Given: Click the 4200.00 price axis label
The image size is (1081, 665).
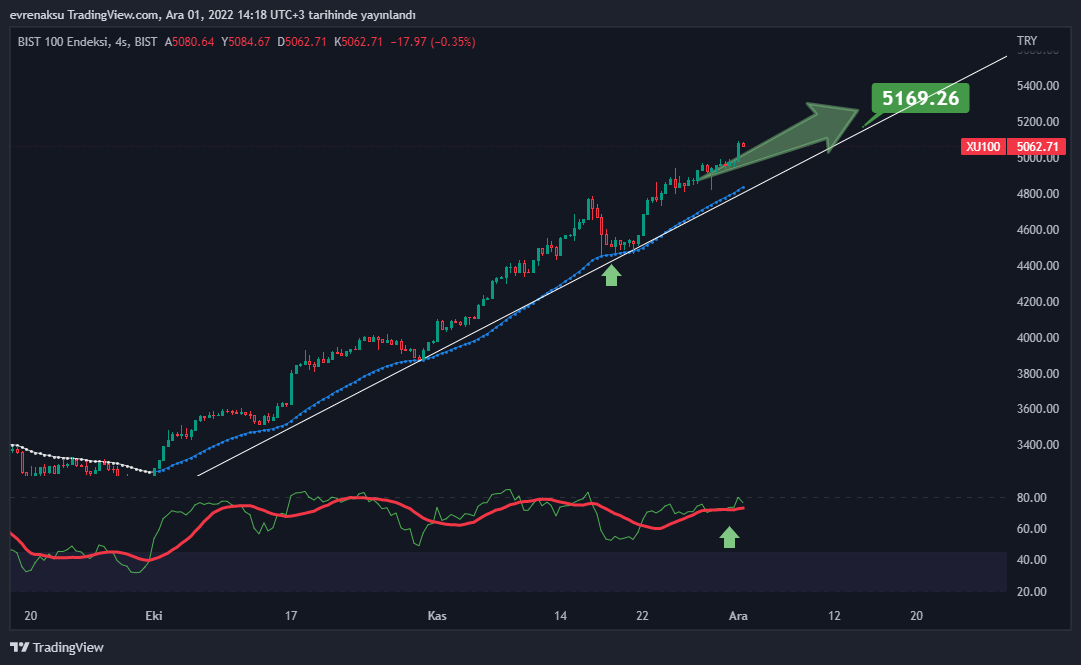Looking at the screenshot, I should click(1038, 301).
